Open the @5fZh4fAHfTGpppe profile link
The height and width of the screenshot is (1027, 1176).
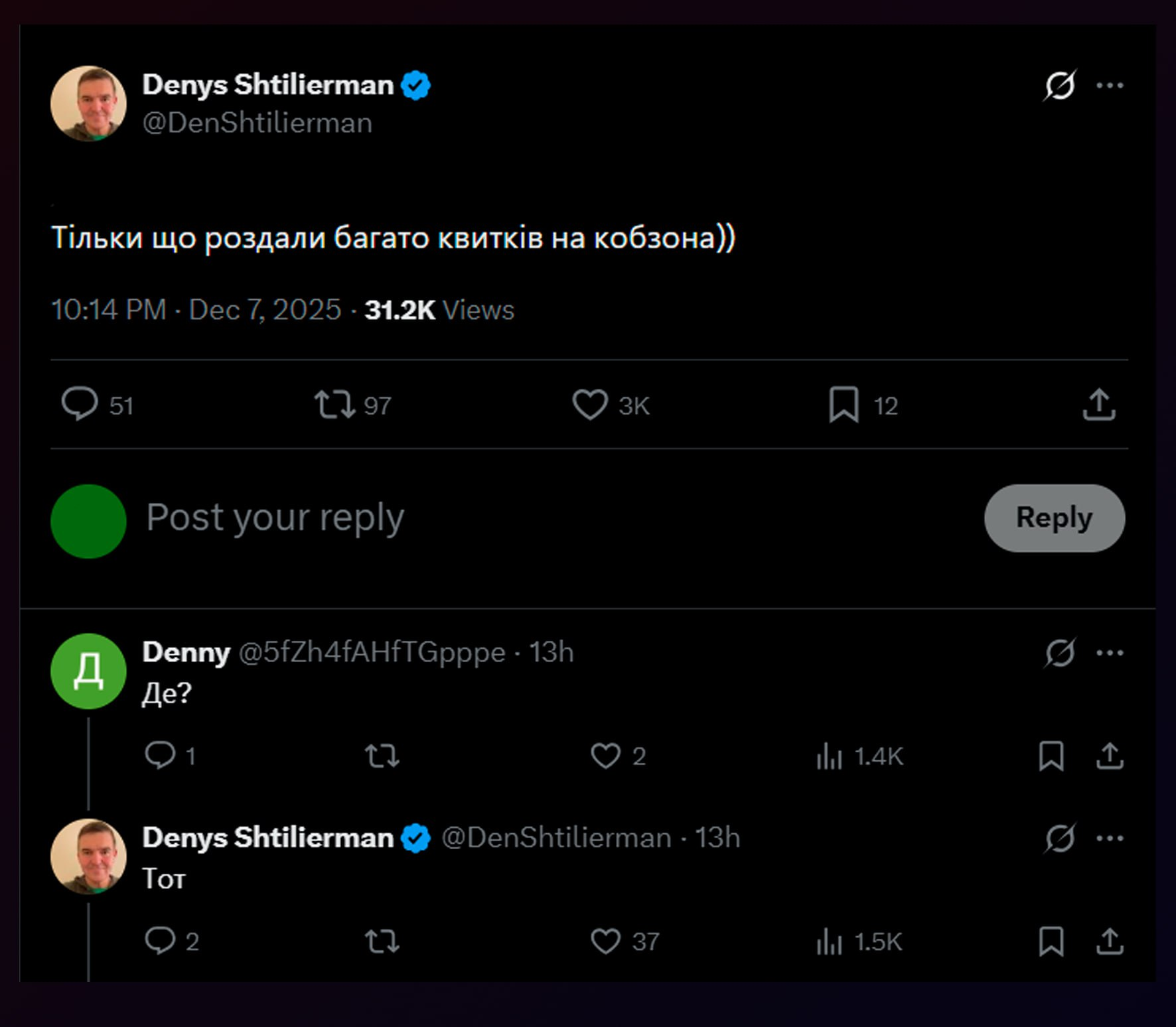(372, 653)
